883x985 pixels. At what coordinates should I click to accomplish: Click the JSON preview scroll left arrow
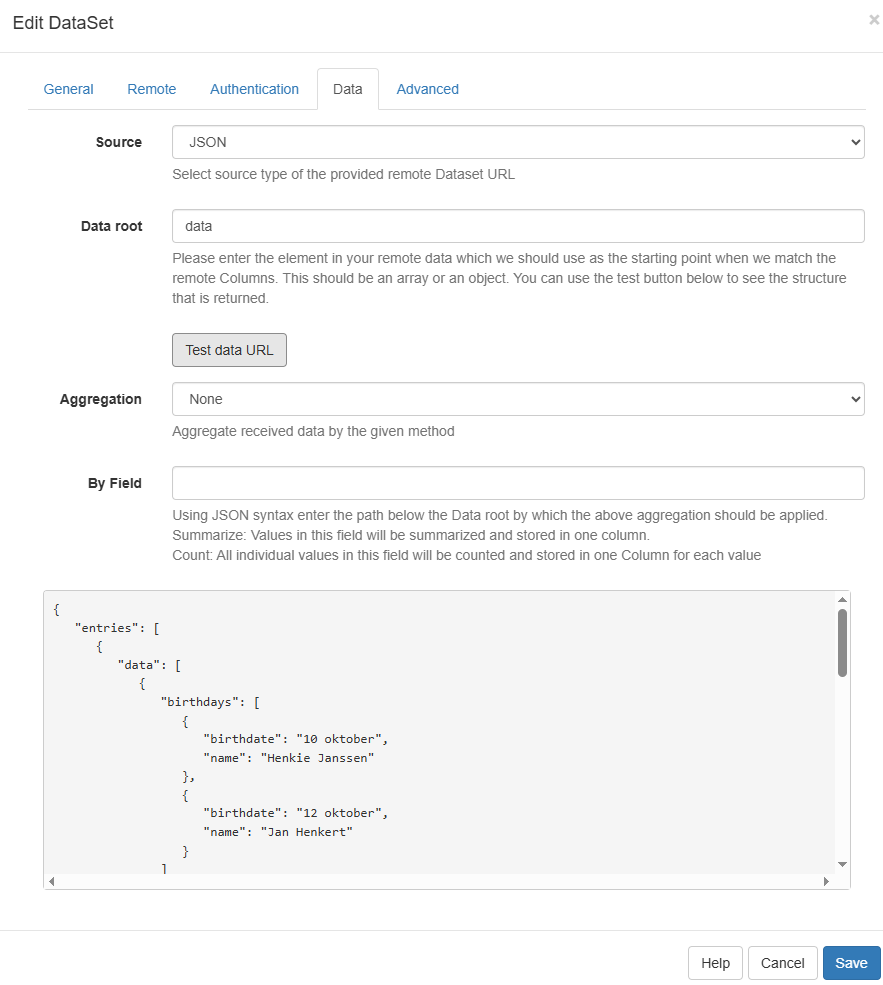coord(52,881)
